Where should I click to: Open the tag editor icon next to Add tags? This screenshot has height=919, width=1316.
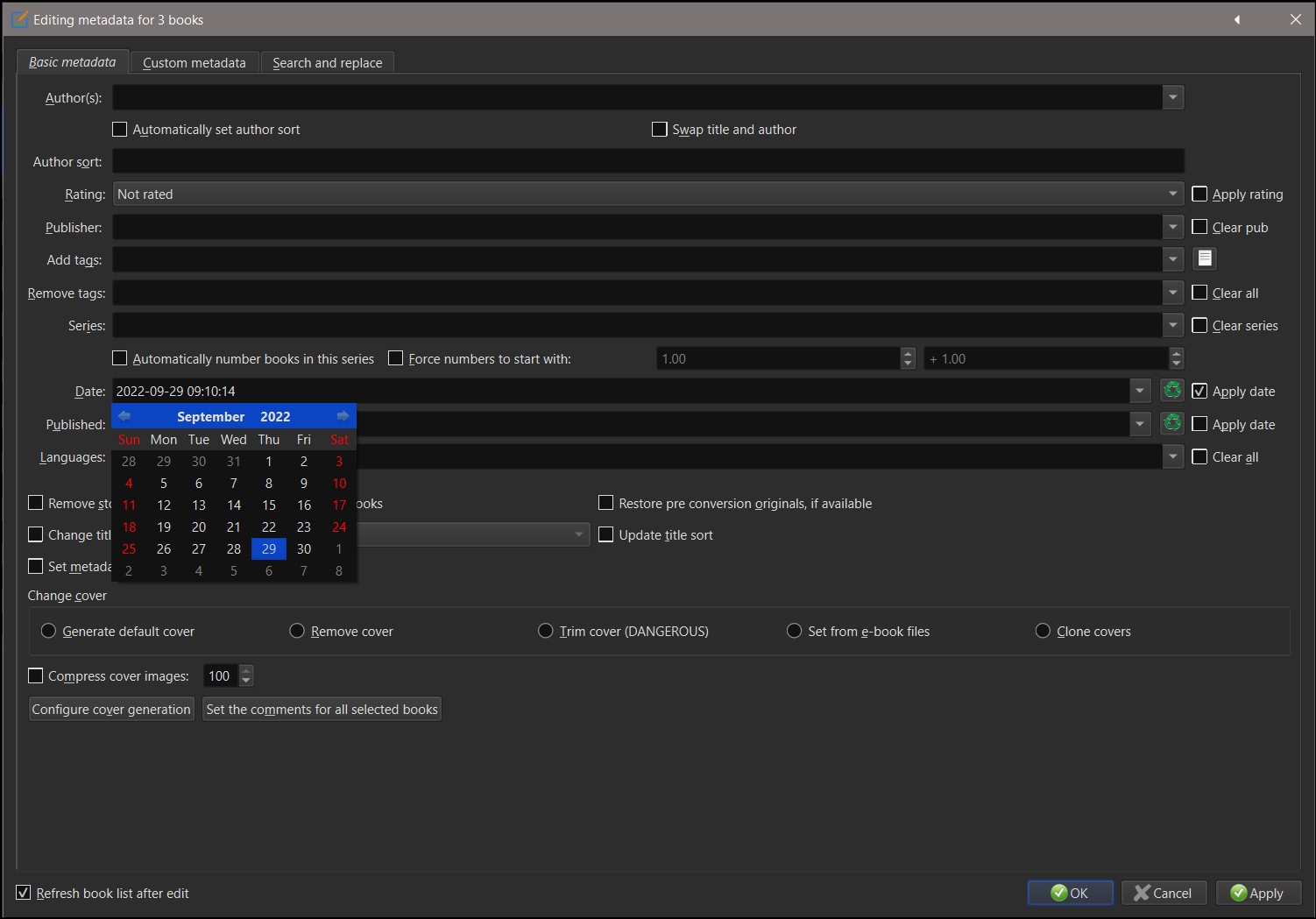click(x=1205, y=258)
